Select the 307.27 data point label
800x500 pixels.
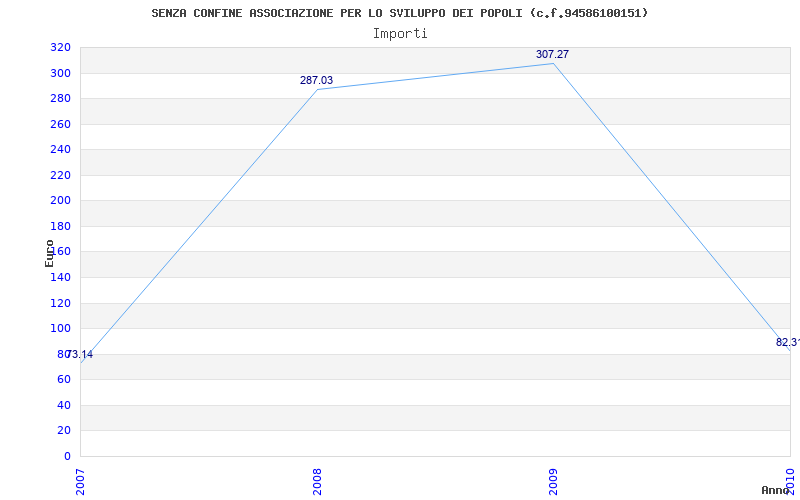552,54
